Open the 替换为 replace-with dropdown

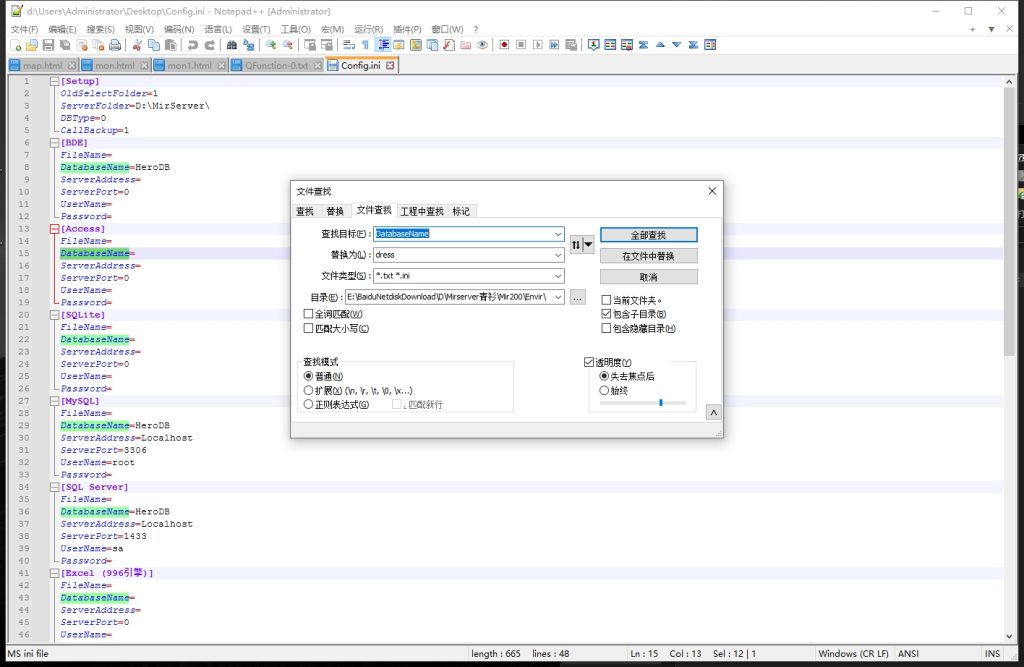coord(558,255)
